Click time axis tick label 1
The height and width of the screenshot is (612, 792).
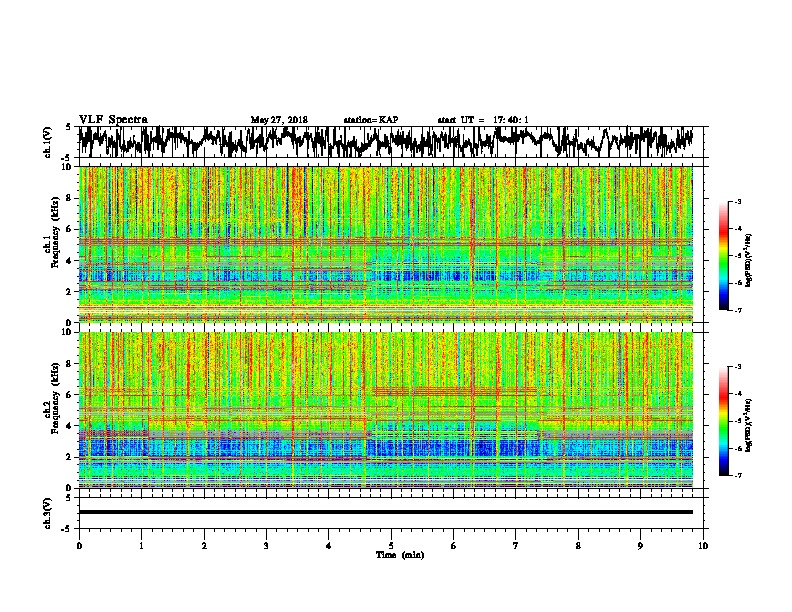pos(141,546)
